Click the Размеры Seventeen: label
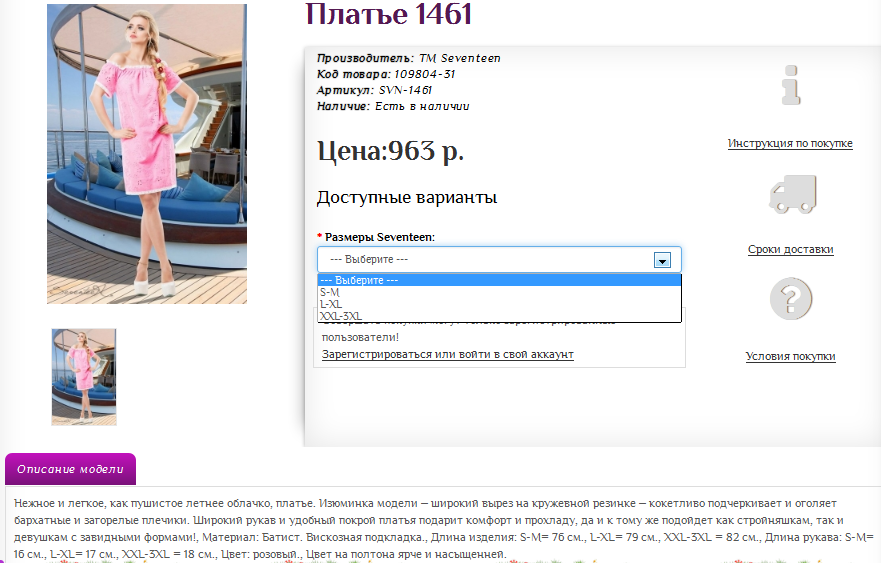 point(376,237)
